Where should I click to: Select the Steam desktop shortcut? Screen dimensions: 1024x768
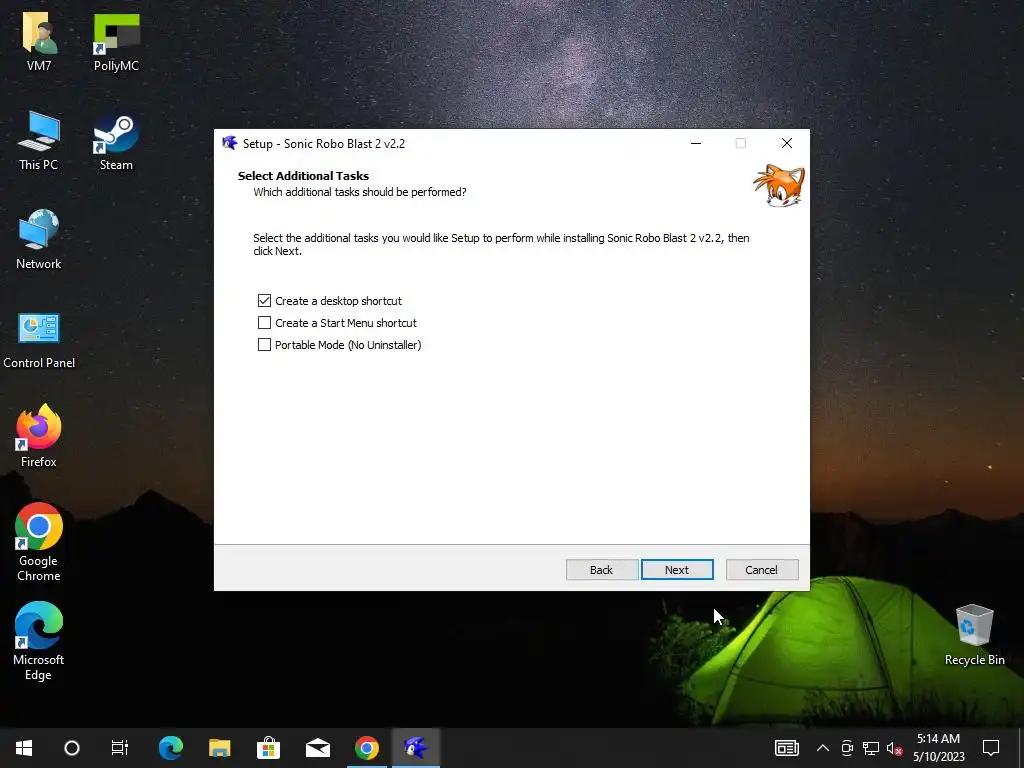(116, 140)
